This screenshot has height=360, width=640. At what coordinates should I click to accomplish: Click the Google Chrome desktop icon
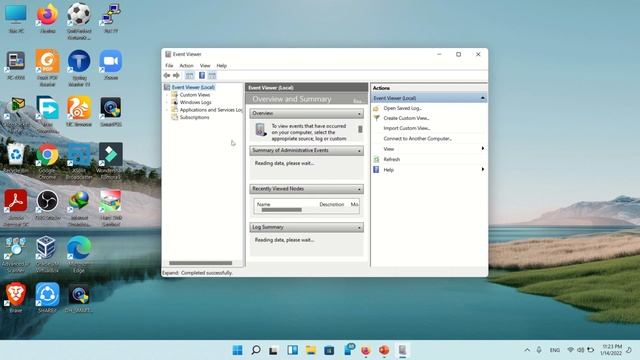(x=47, y=161)
